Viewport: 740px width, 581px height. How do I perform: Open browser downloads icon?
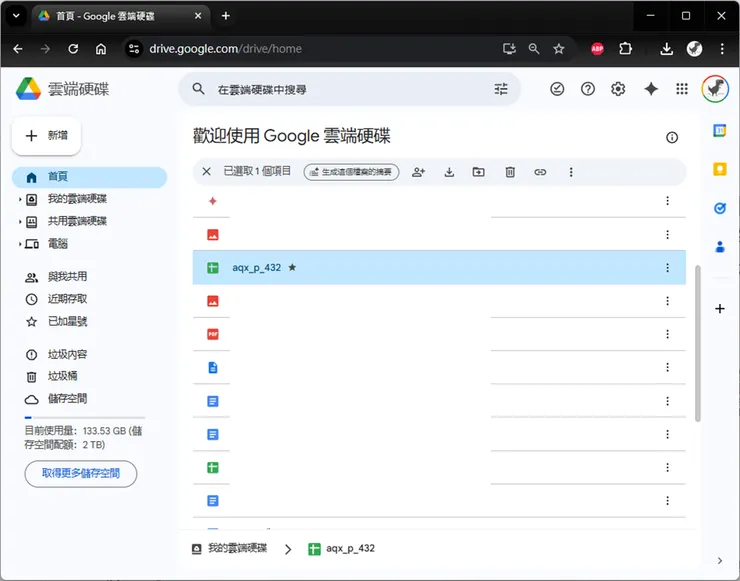click(666, 49)
